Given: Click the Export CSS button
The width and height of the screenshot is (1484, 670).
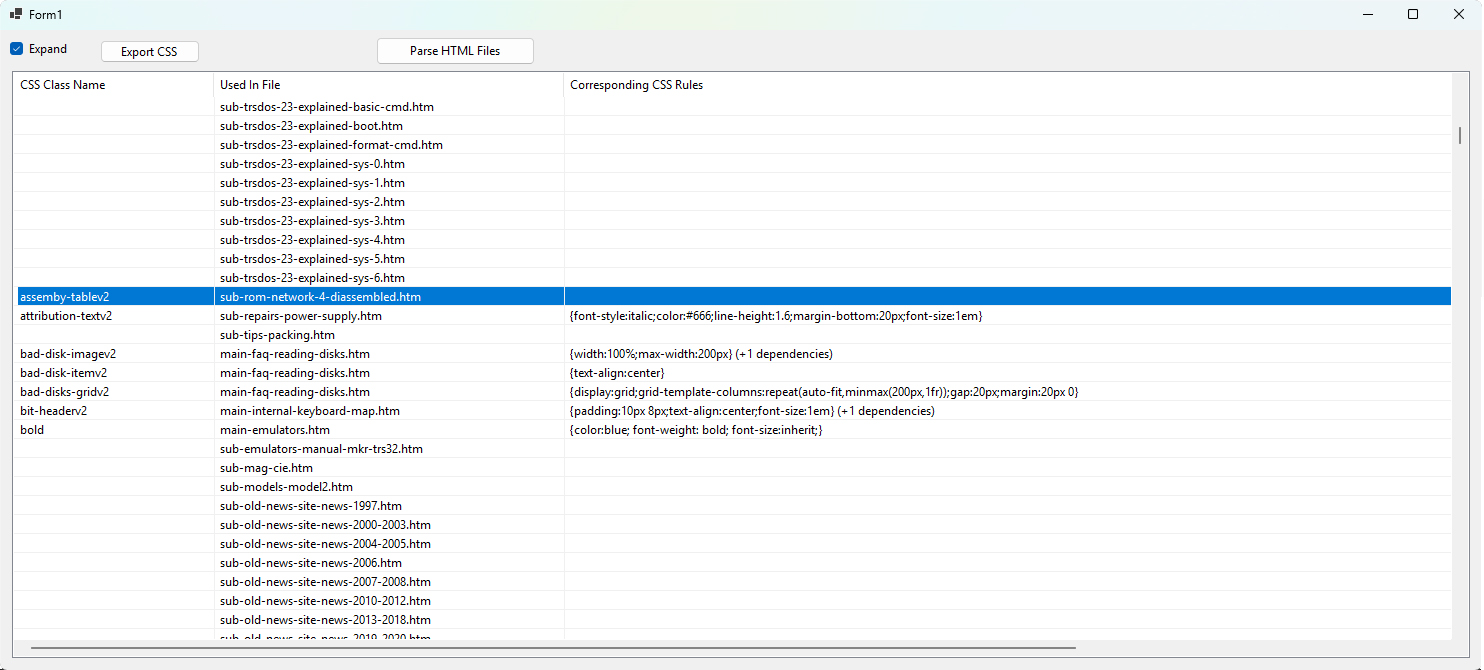Looking at the screenshot, I should [x=149, y=52].
